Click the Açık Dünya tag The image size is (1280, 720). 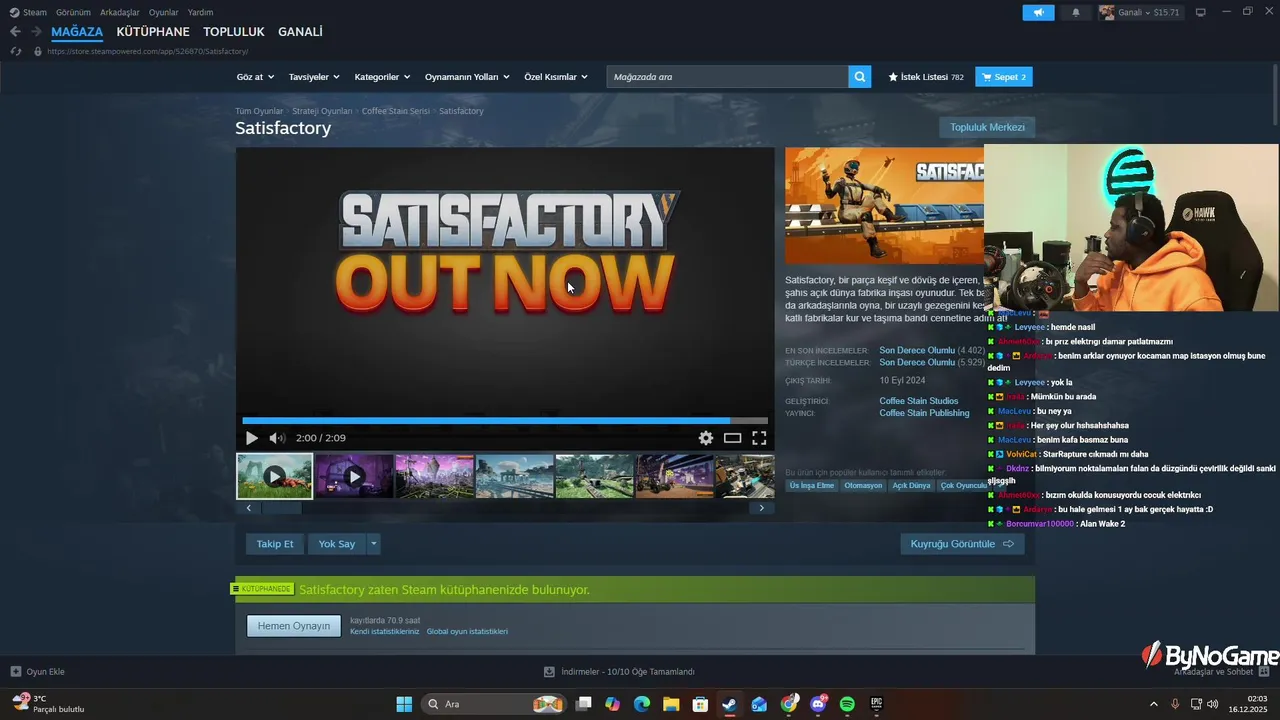pos(911,486)
